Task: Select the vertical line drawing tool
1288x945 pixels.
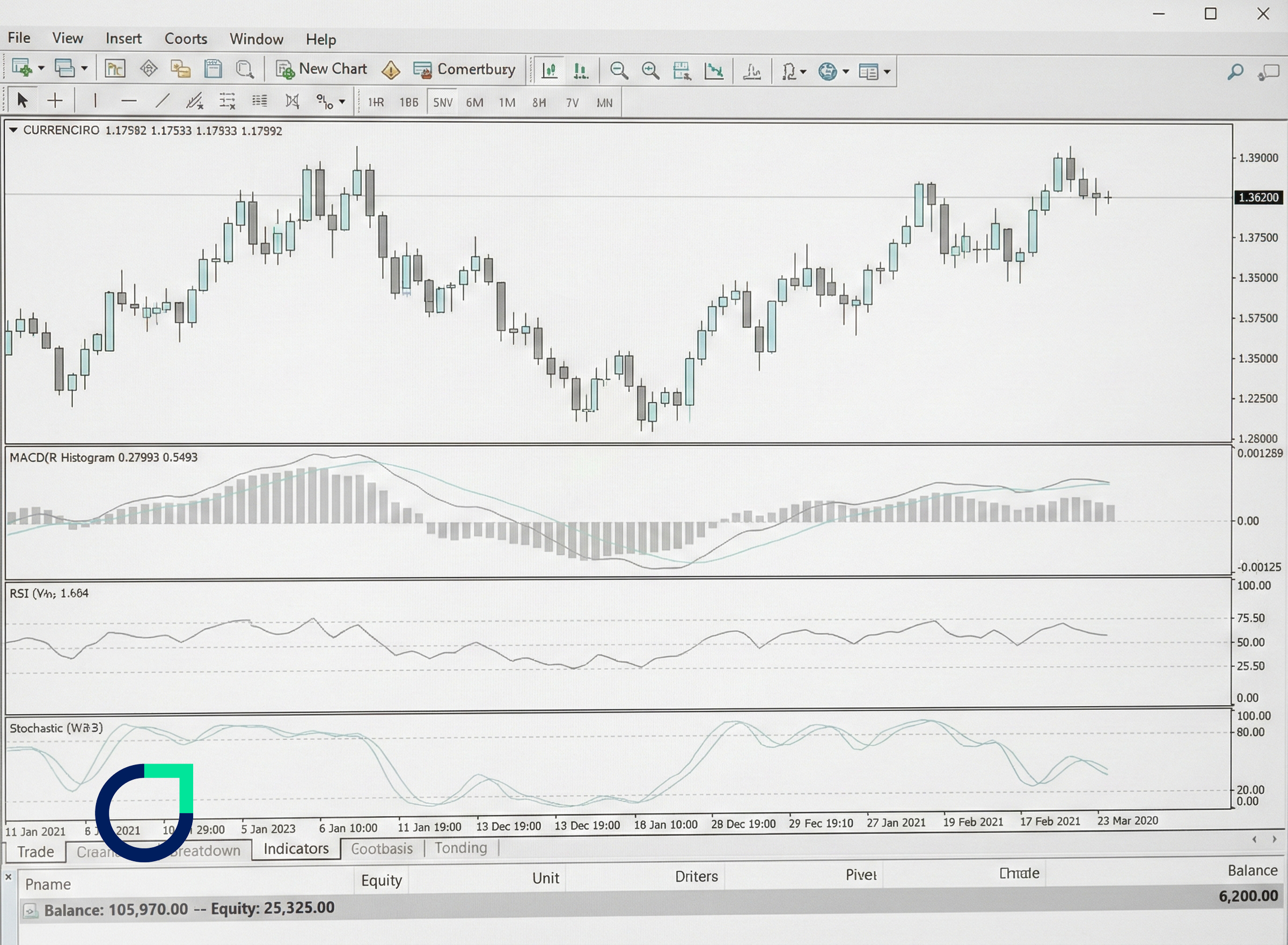Action: [95, 100]
